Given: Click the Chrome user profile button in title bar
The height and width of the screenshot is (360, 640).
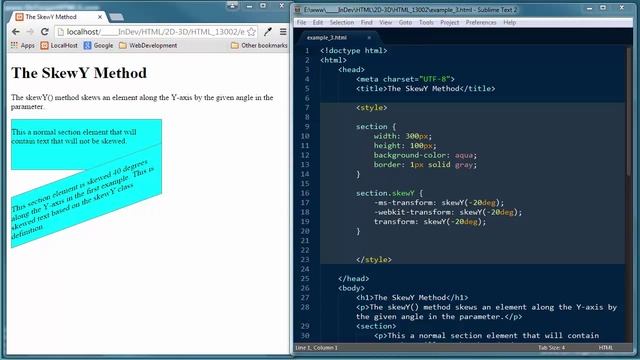Looking at the screenshot, I should 232,5.
